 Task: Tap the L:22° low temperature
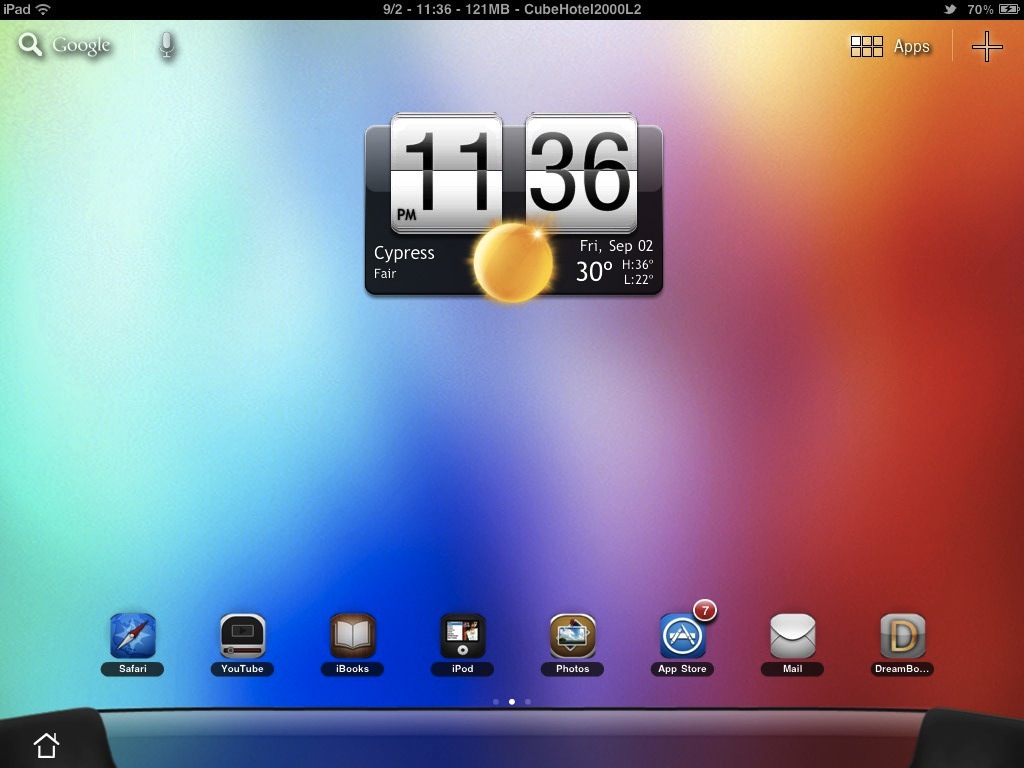[638, 280]
